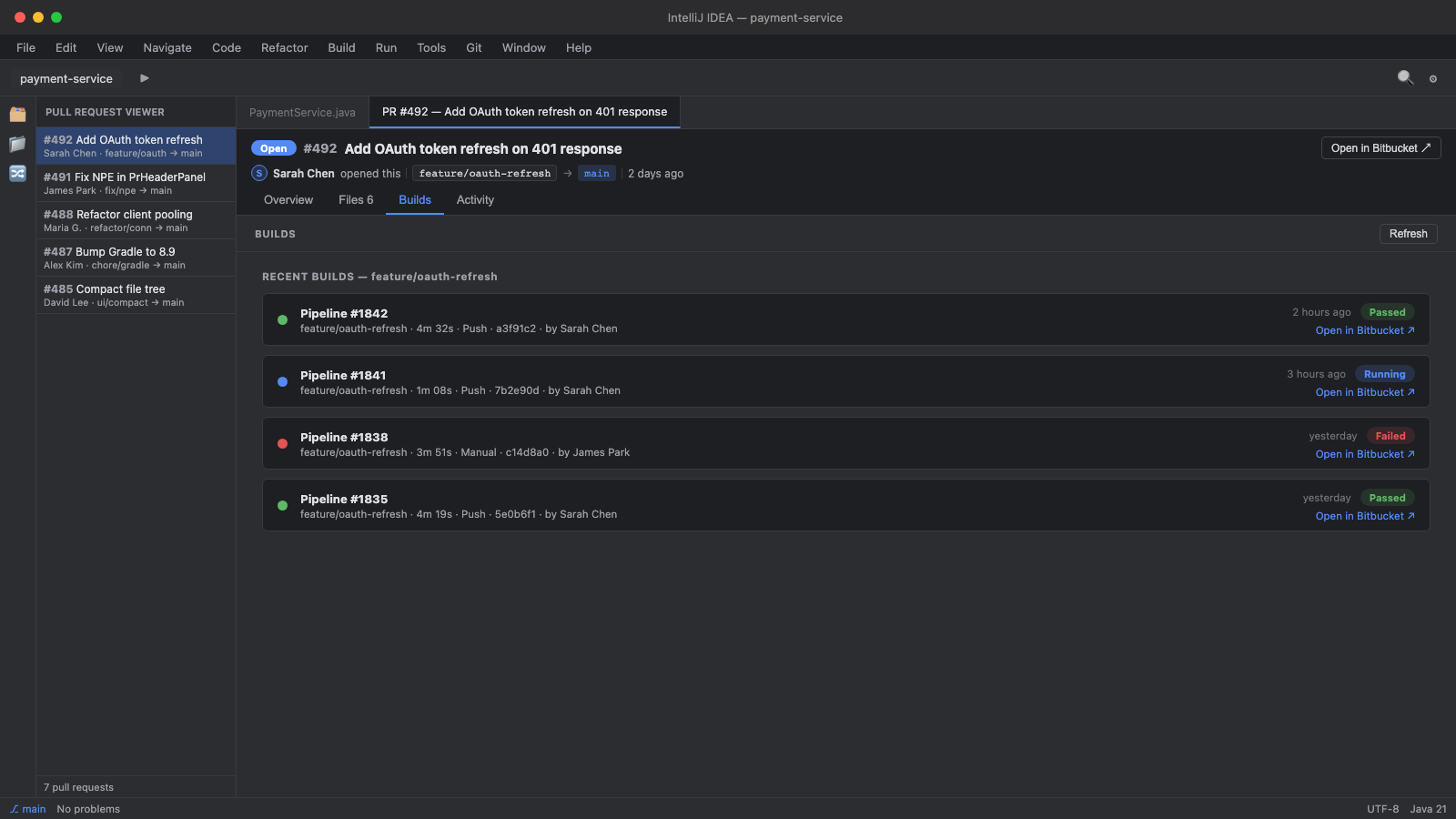
Task: Click the No problems status bar entry
Action: [x=88, y=809]
